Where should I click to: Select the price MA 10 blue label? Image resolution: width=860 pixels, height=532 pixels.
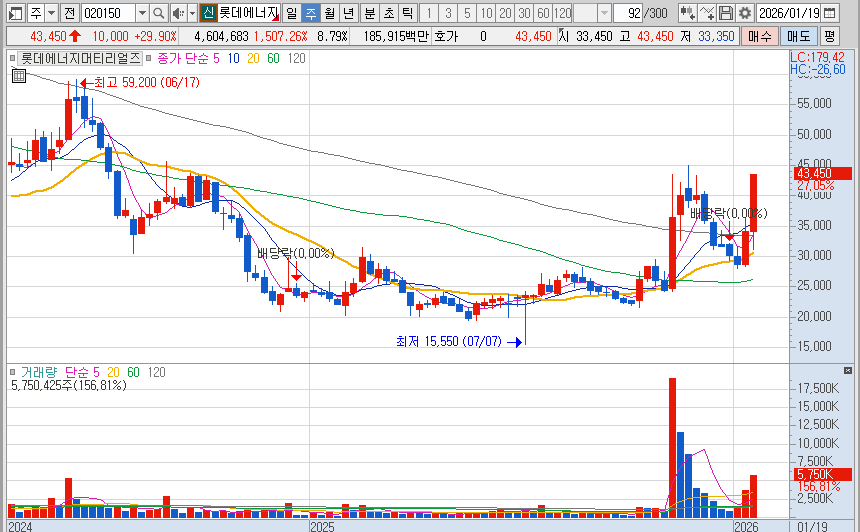pos(234,58)
